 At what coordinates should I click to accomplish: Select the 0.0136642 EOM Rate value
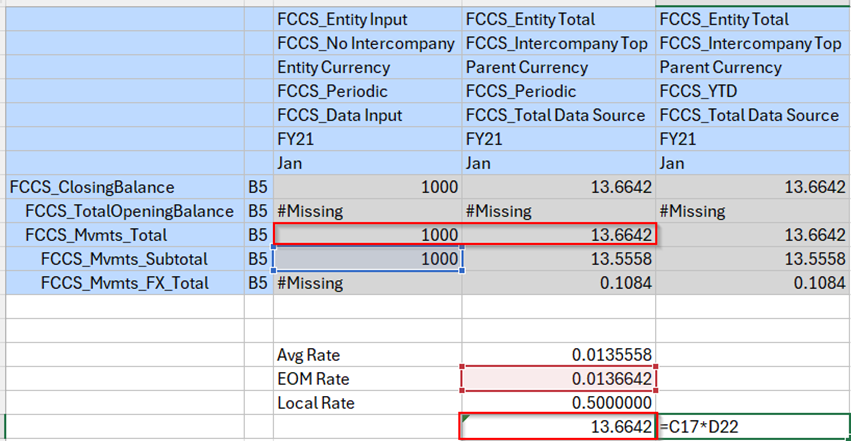click(x=558, y=379)
